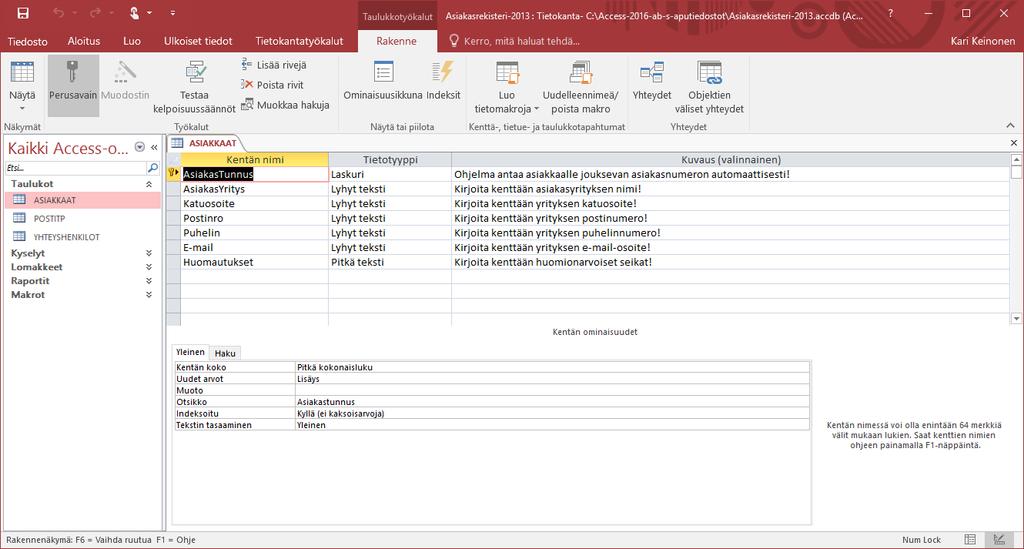The width and height of the screenshot is (1024, 549).
Task: Expand the Makrot group
Action: click(x=149, y=294)
